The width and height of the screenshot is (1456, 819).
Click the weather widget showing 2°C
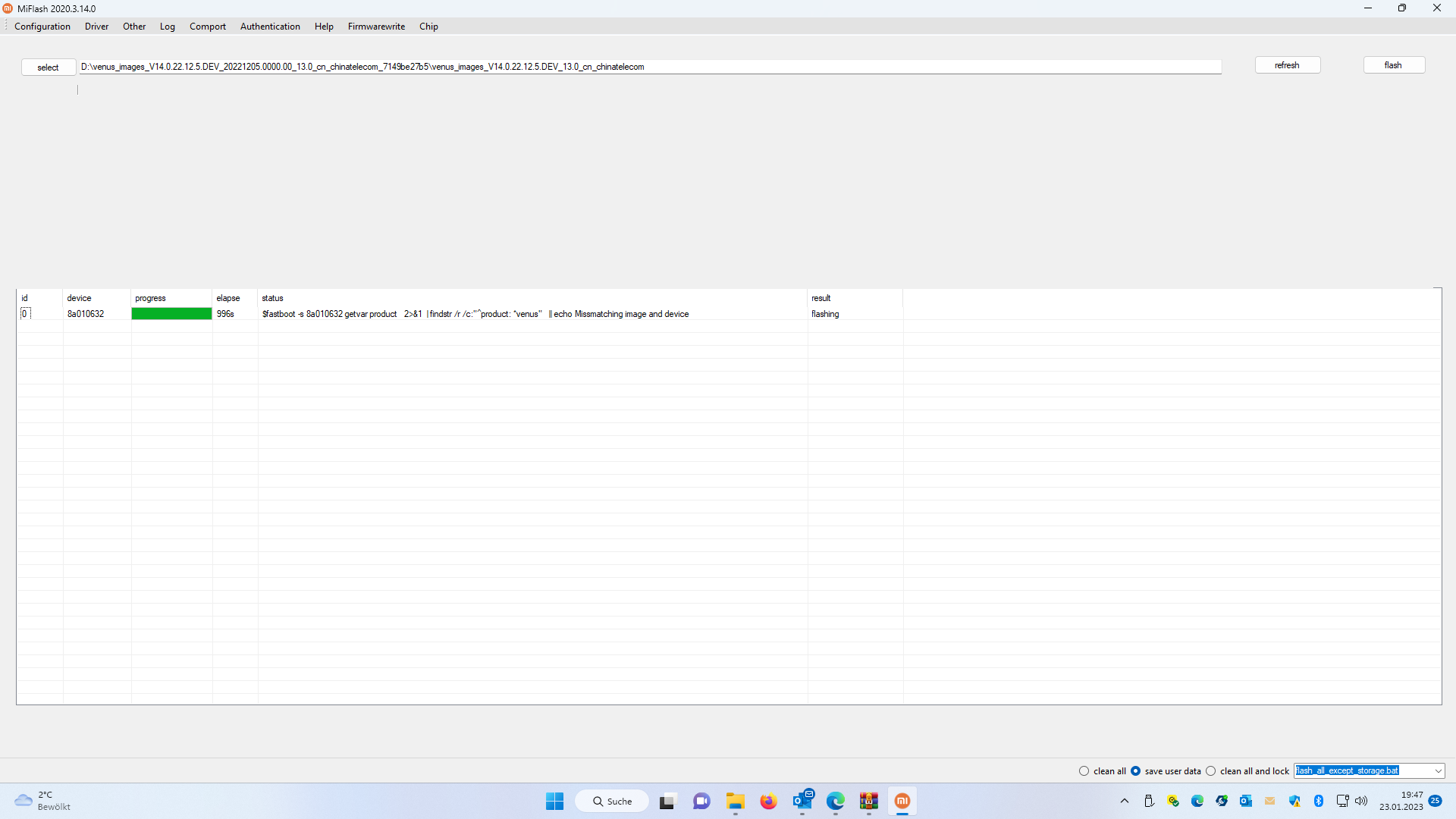42,801
